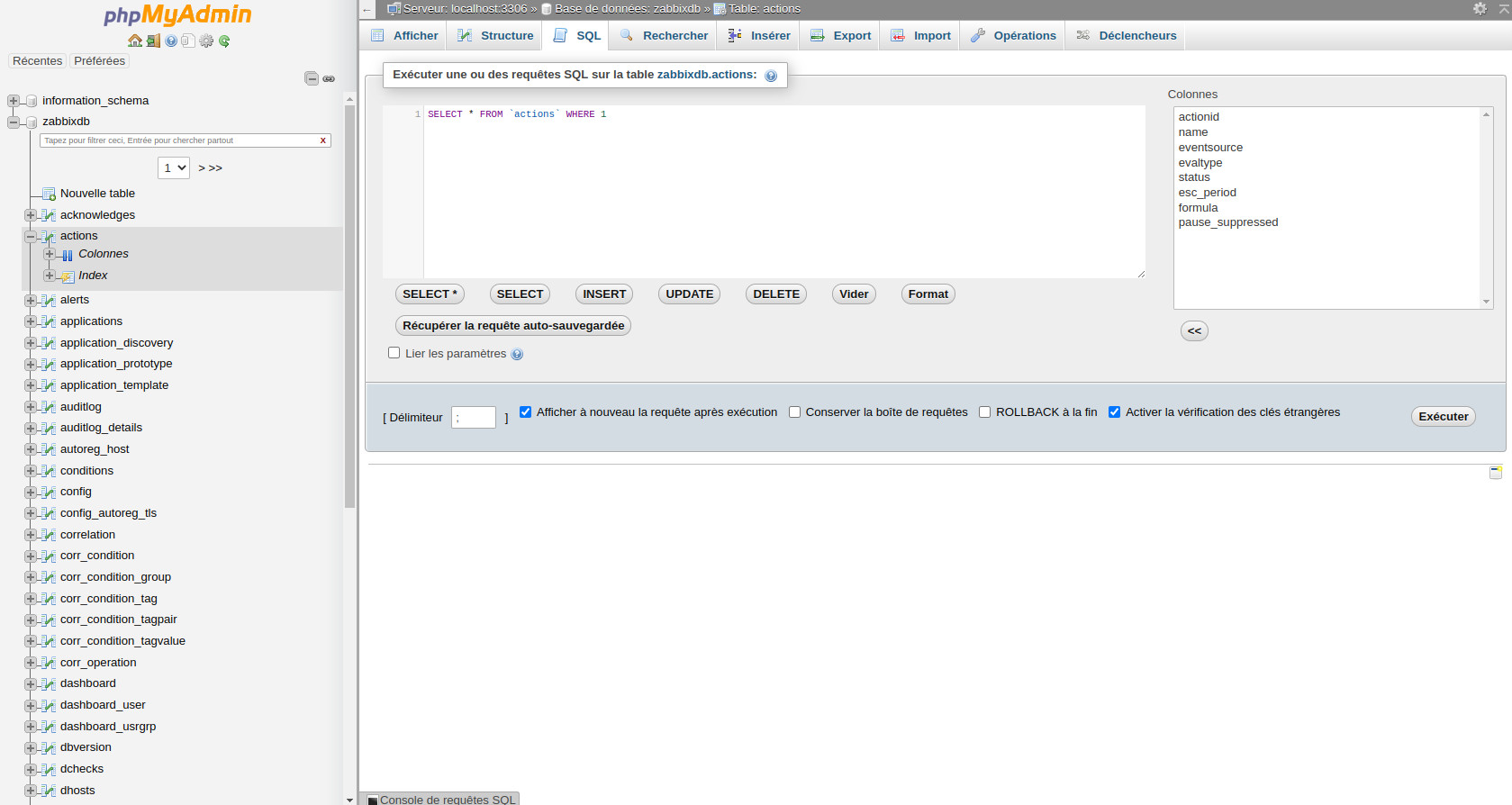Click the Colonnes icon under actions
1512x805 pixels.
[68, 255]
